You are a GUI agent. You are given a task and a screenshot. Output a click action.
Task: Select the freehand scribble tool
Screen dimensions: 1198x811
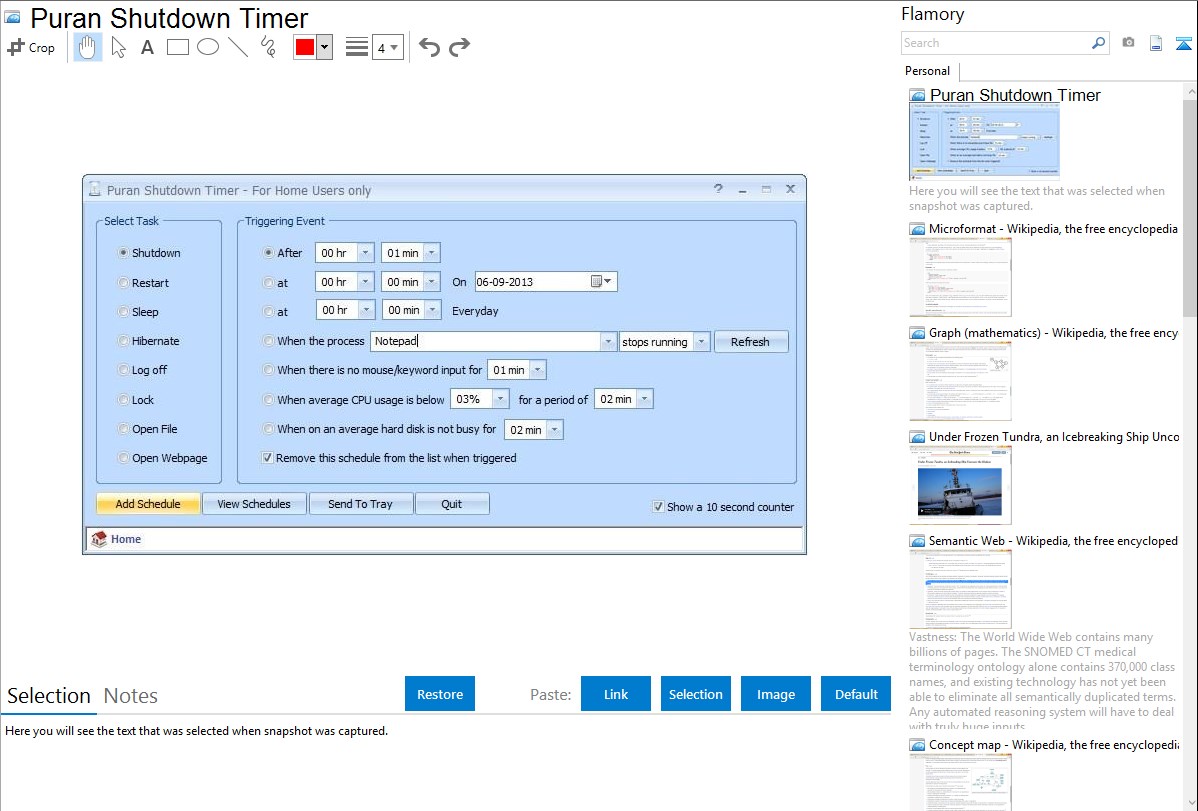pyautogui.click(x=268, y=47)
